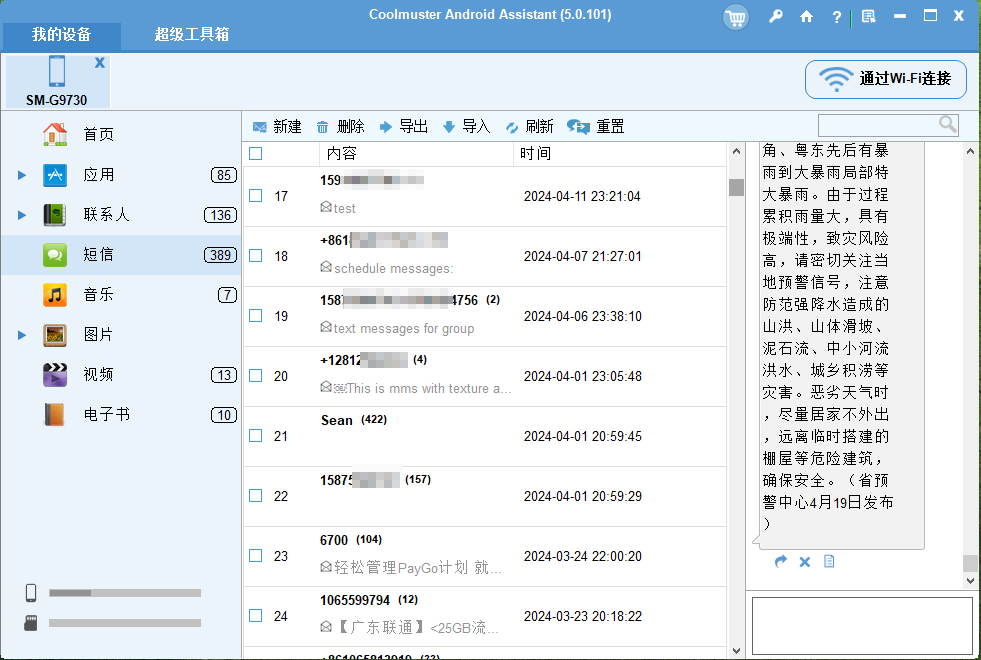
Task: Go to the home icon in title bar
Action: 806,16
